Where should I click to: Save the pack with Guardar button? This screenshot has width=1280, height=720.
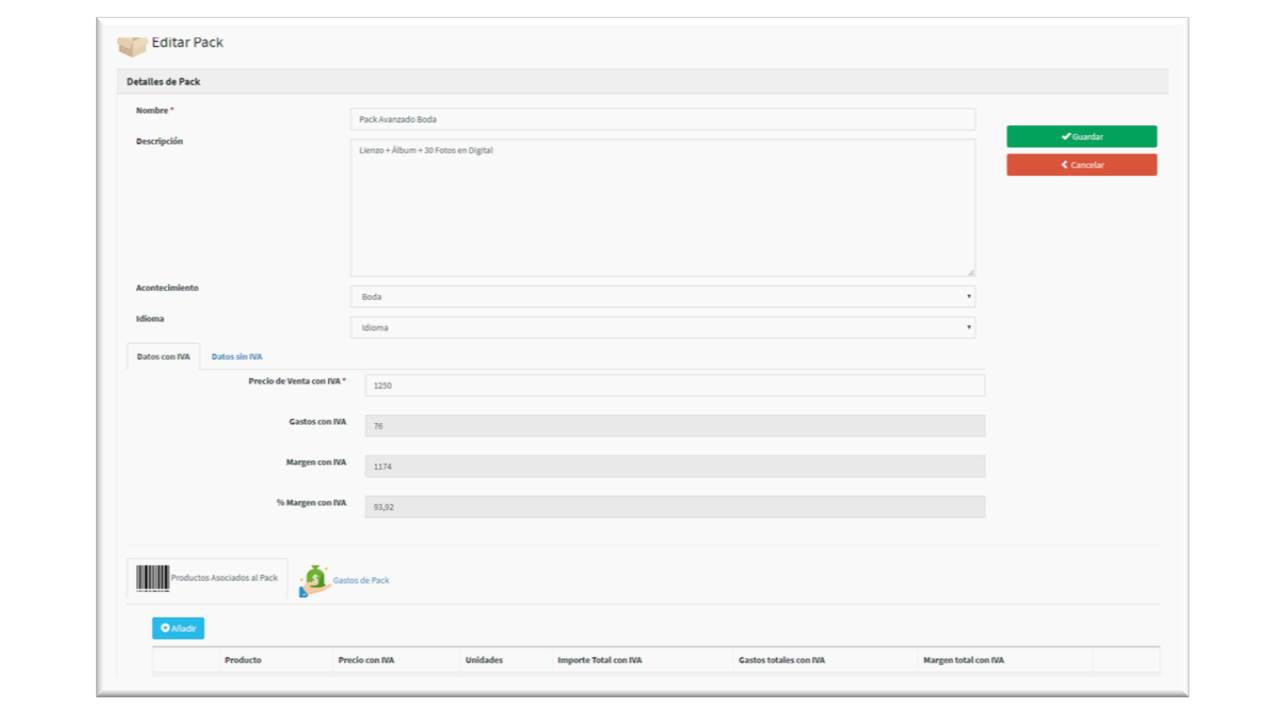pos(1082,136)
